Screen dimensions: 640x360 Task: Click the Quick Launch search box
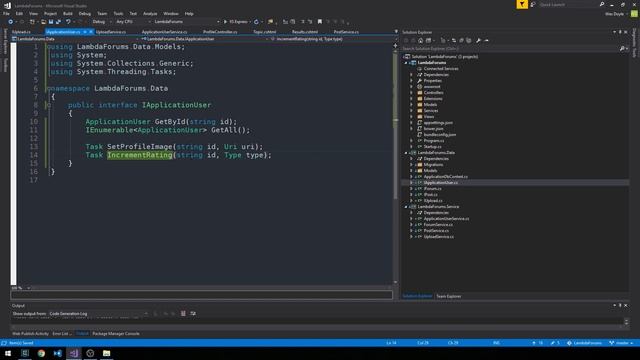[569, 4]
